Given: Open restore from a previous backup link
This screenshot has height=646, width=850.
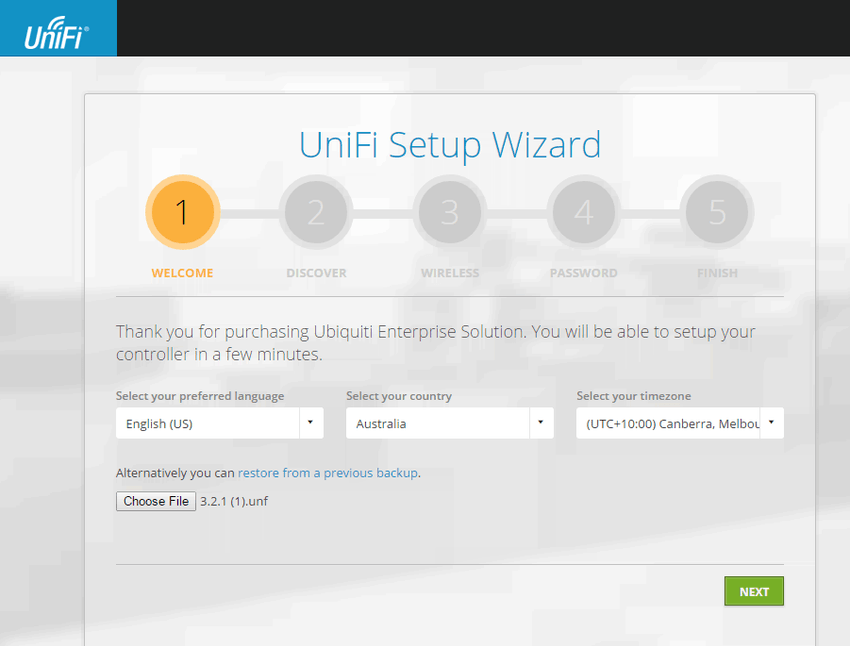Looking at the screenshot, I should coord(328,473).
